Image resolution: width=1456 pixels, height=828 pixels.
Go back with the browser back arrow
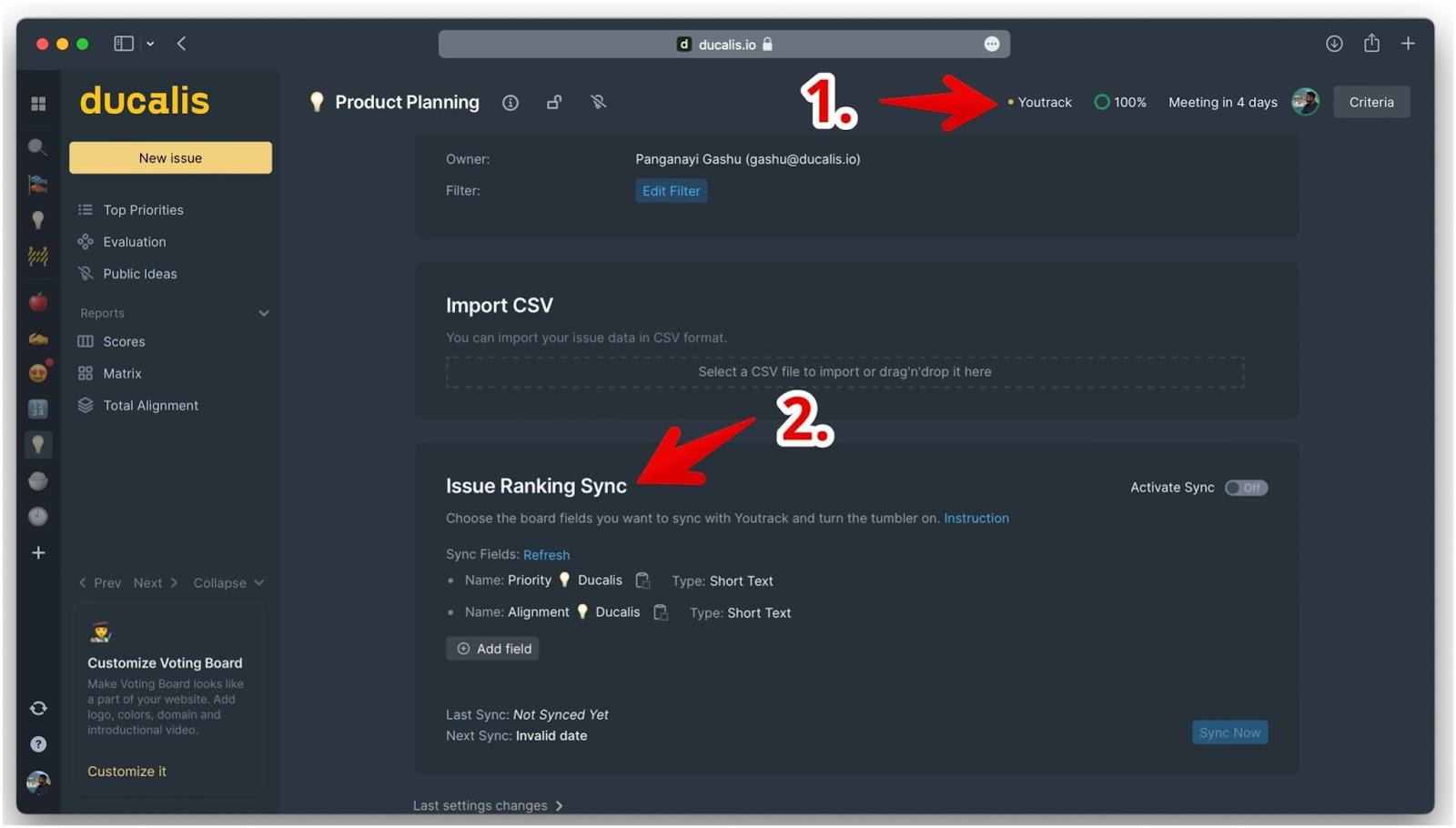182,44
